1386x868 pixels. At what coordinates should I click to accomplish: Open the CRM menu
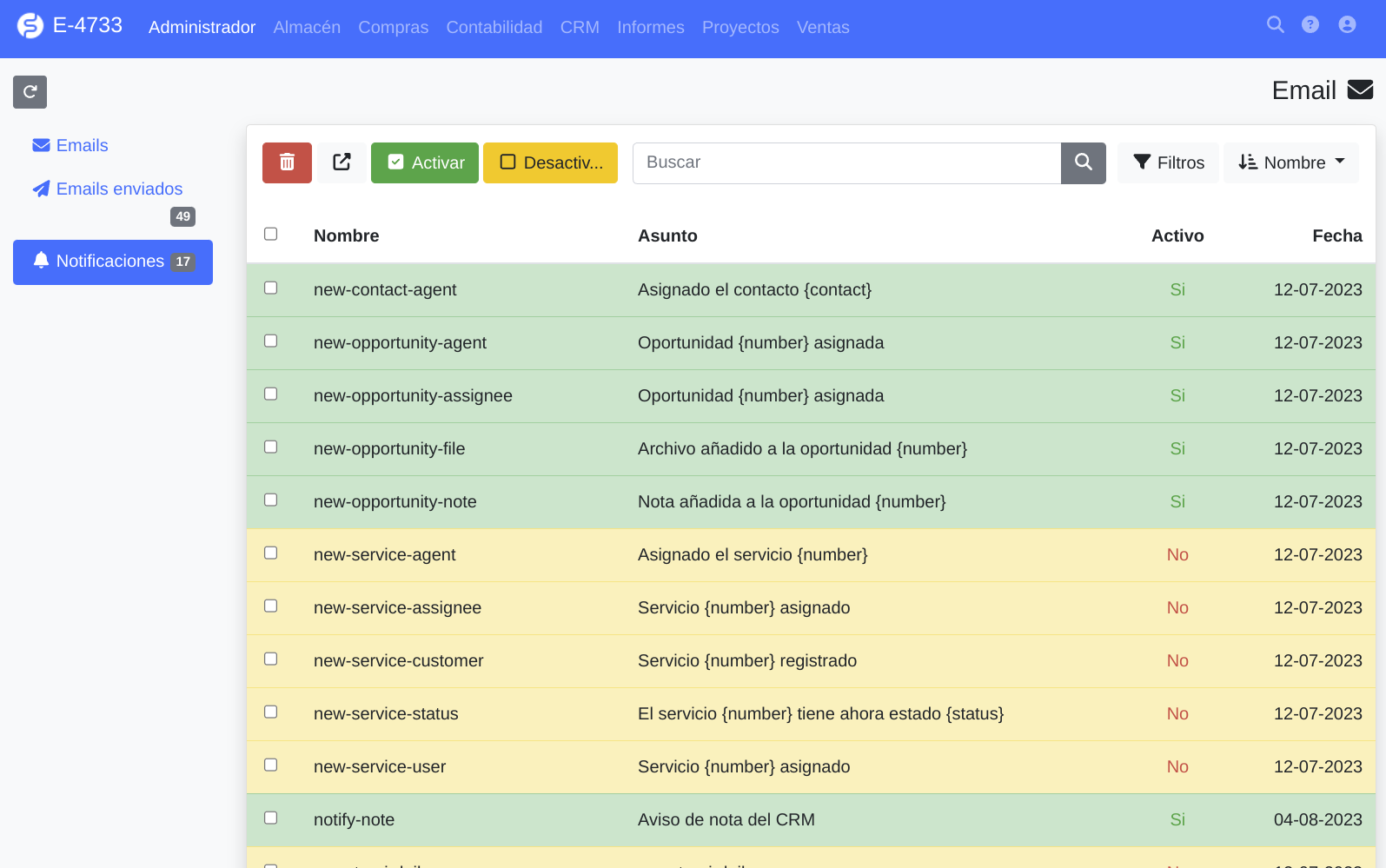tap(580, 27)
